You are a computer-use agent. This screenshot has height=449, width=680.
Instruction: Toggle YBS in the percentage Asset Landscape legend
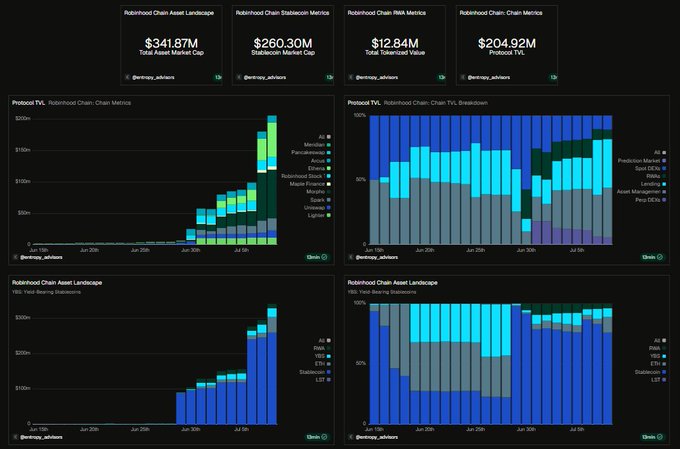(658, 356)
